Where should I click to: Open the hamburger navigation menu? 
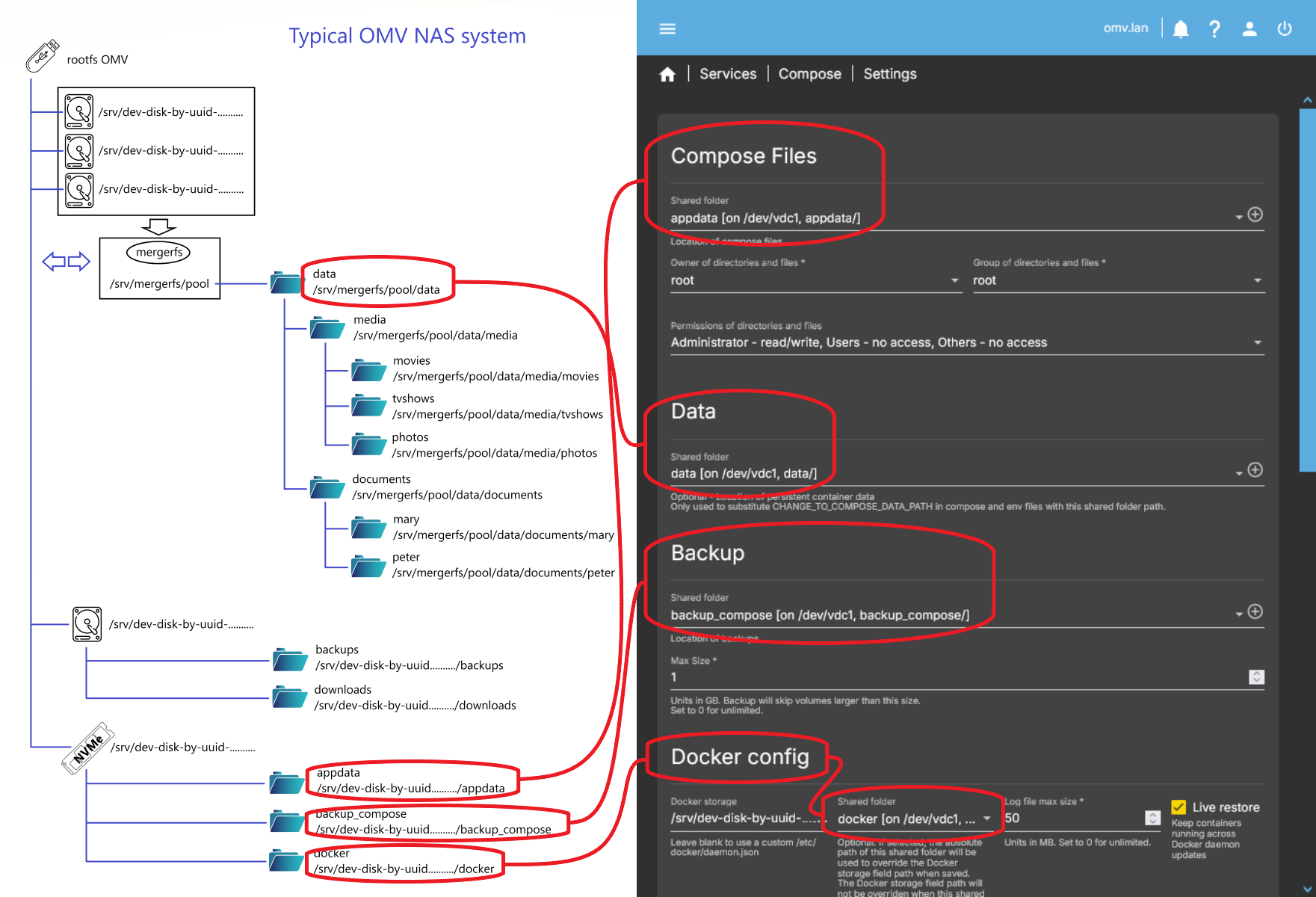pyautogui.click(x=667, y=28)
